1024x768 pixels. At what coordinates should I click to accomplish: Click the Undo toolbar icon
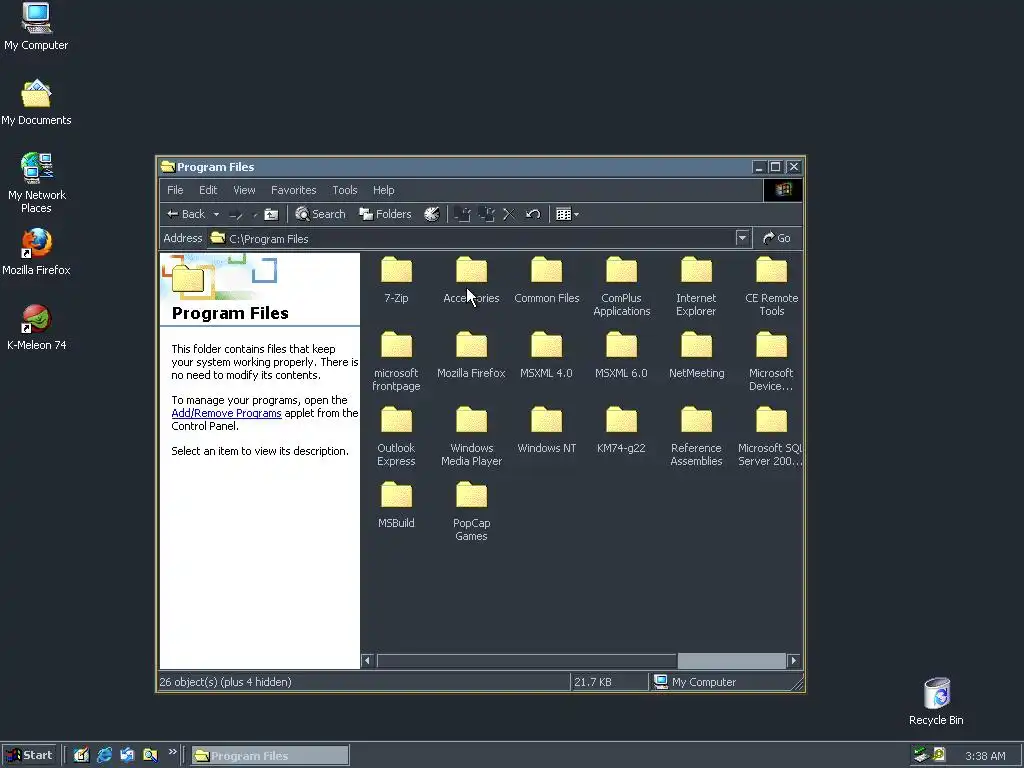533,214
